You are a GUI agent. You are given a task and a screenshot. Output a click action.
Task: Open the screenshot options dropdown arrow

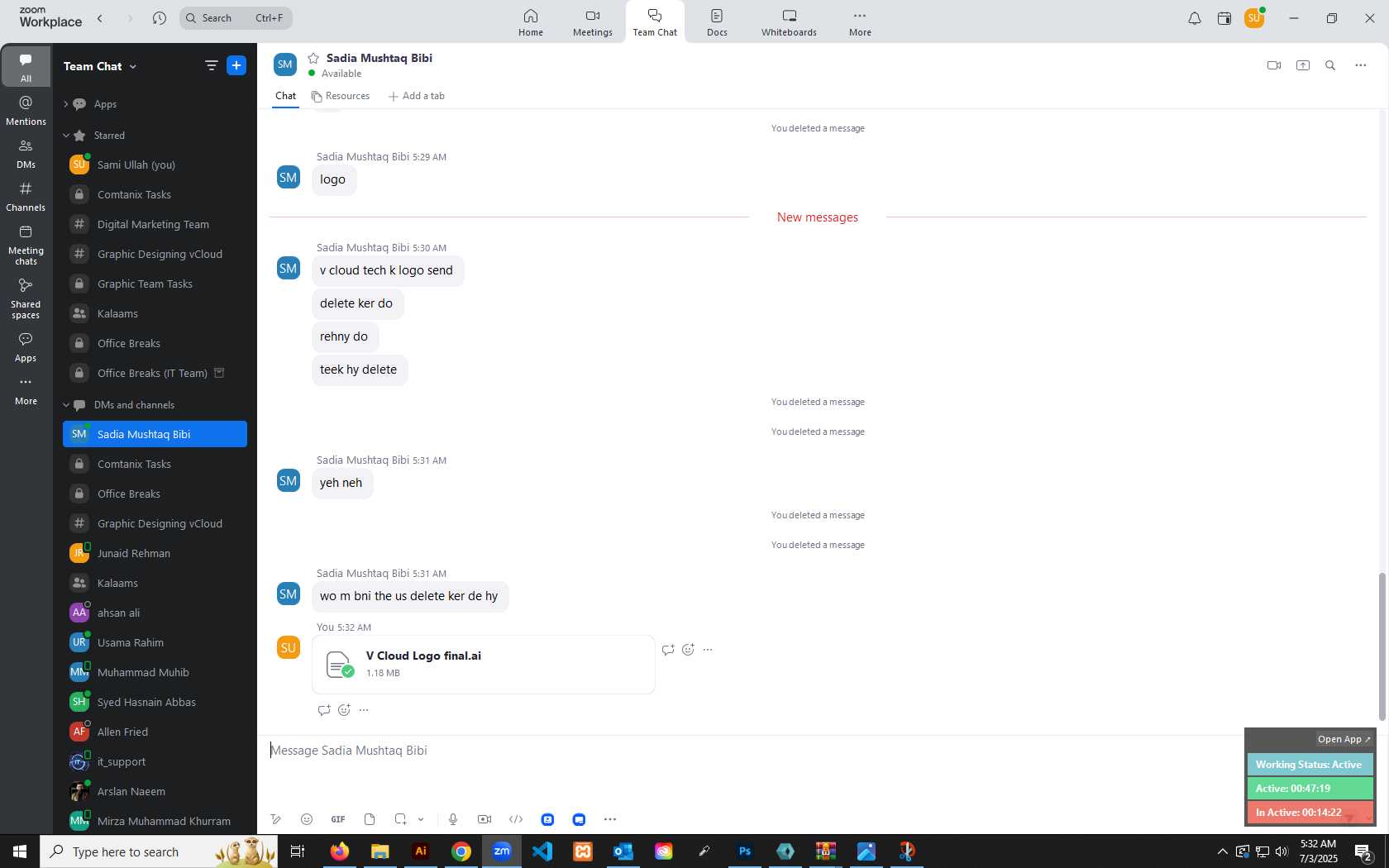point(421,819)
